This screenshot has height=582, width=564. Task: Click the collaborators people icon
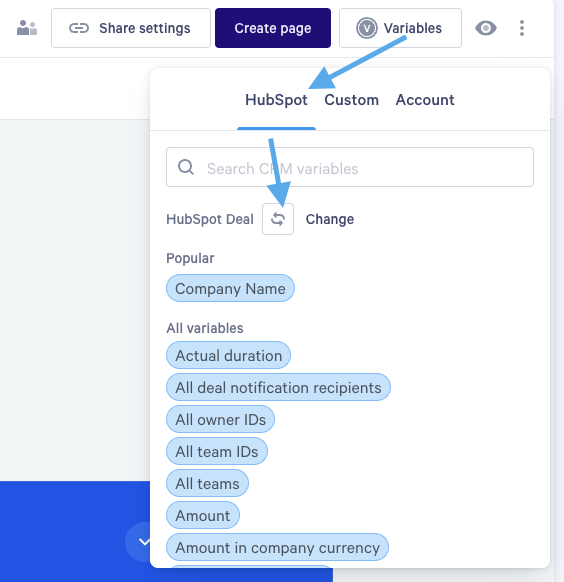(27, 28)
